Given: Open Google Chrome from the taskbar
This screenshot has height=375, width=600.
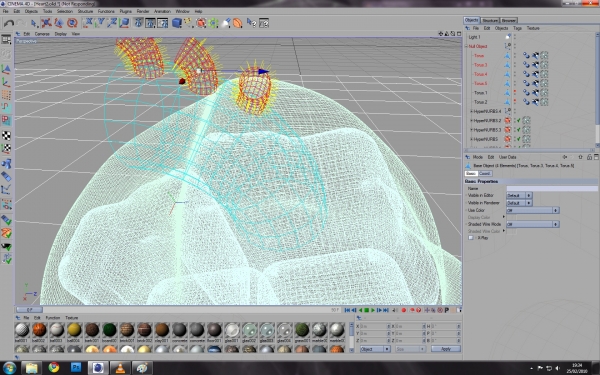Looking at the screenshot, I should [54, 368].
